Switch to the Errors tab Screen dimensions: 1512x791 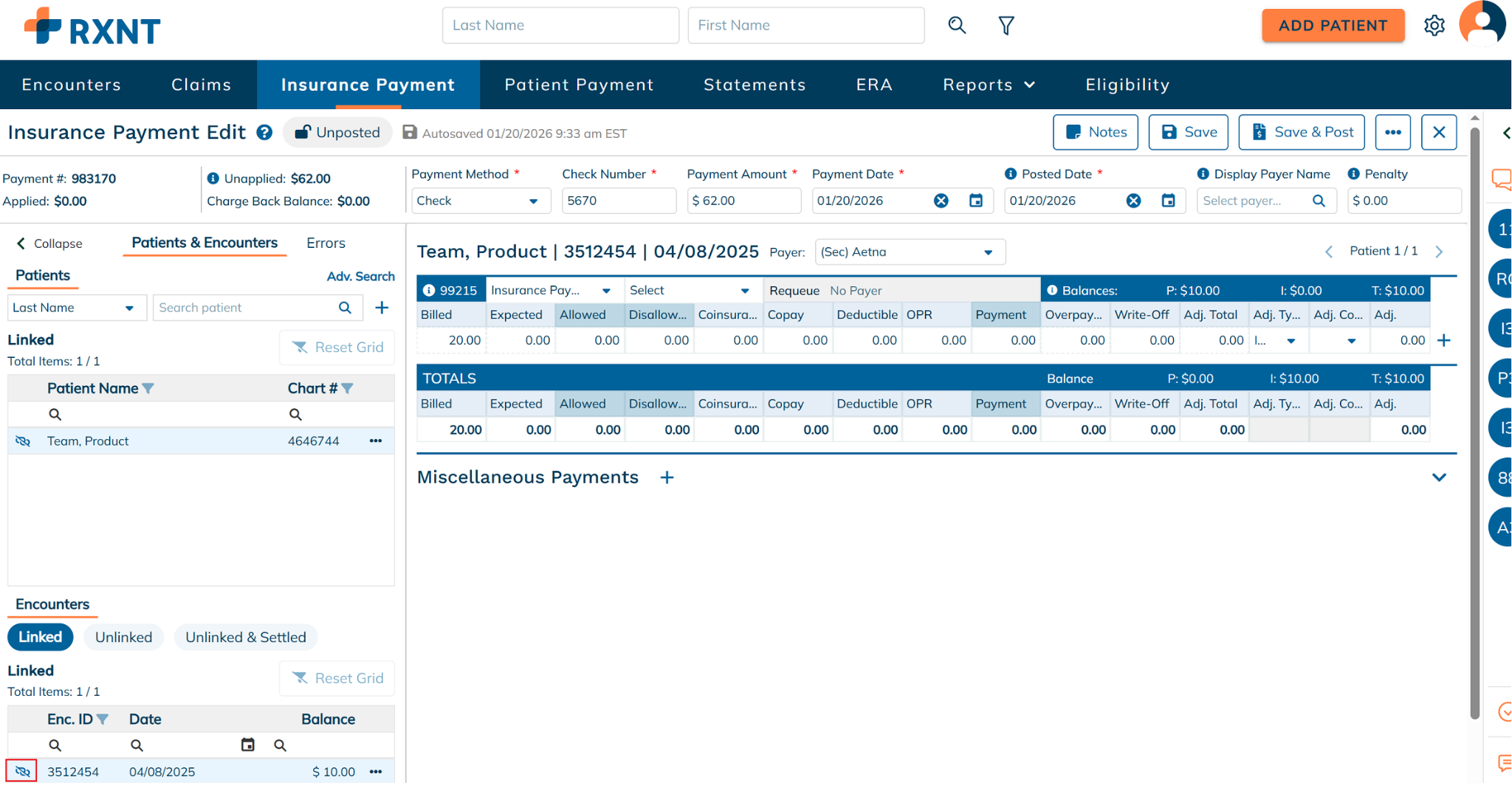(x=326, y=243)
